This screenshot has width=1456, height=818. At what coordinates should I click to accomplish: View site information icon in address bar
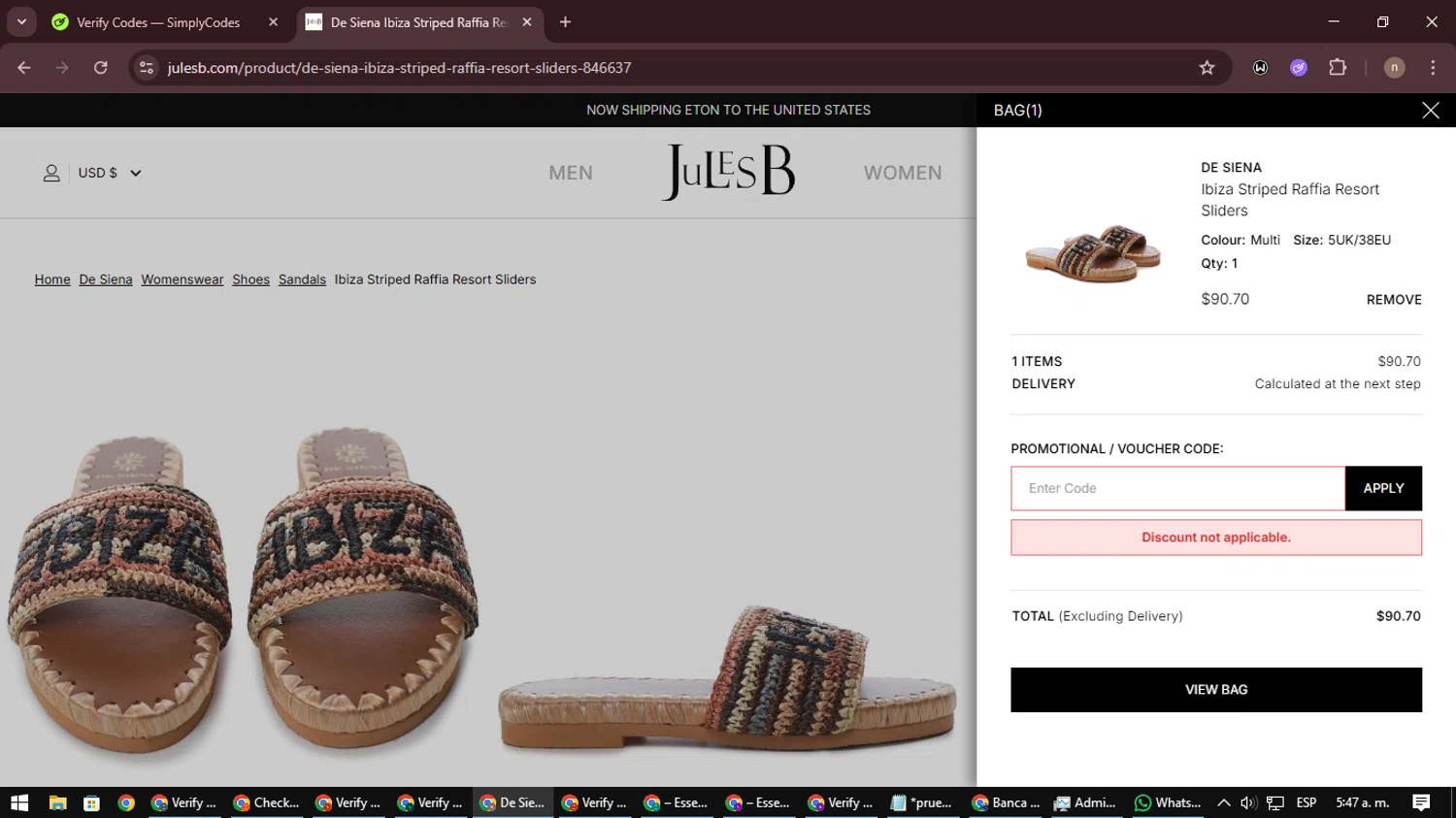[147, 68]
